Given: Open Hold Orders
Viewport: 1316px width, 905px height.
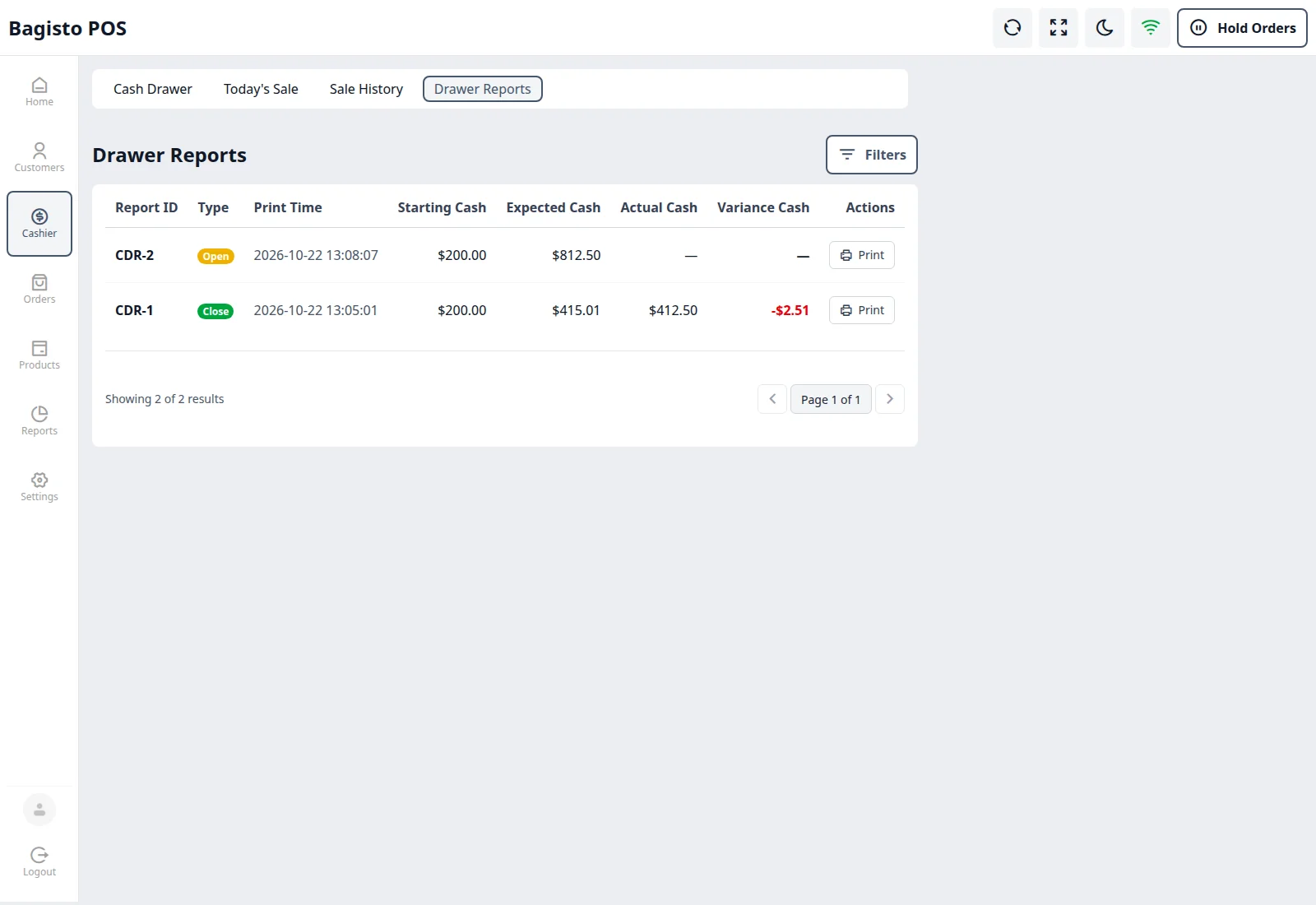Looking at the screenshot, I should point(1242,28).
